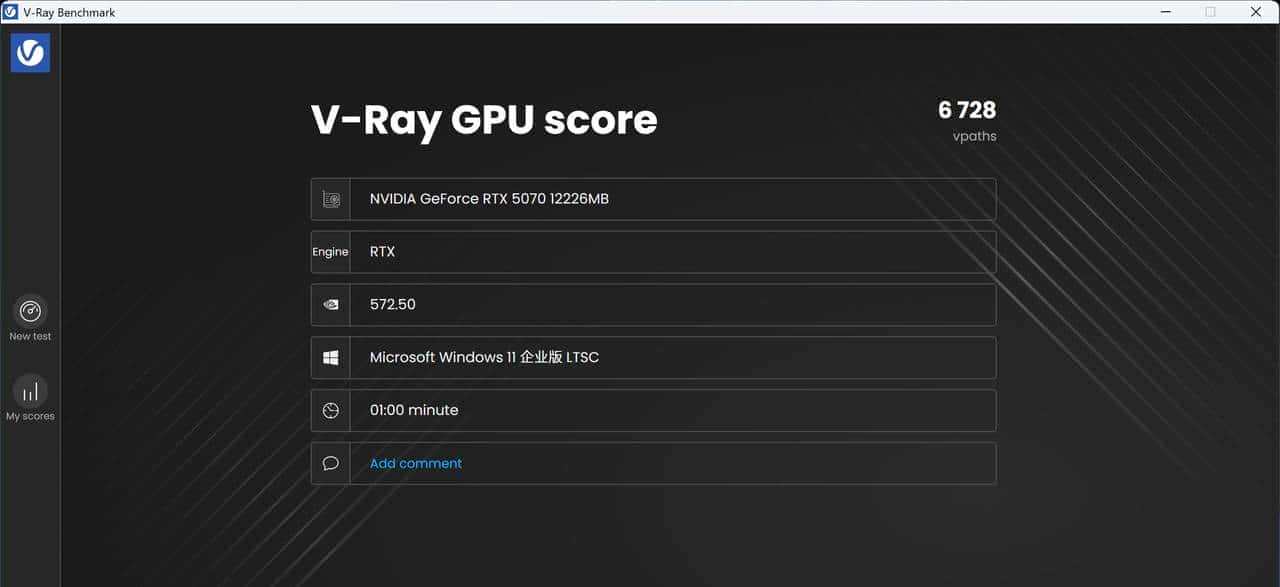This screenshot has width=1280, height=587.
Task: Click the New test label text
Action: (30, 336)
